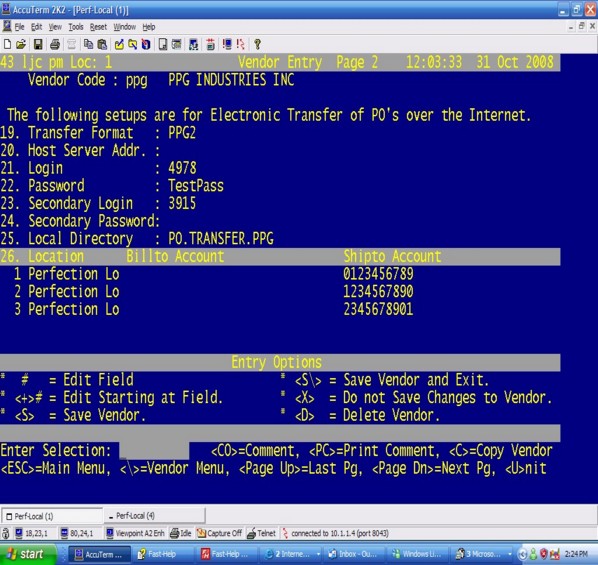Click the settings window toolbar icon

click(176, 44)
